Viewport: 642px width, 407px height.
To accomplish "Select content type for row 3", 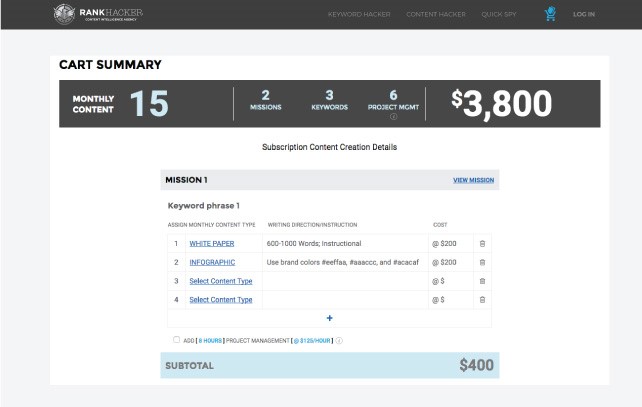I will tap(220, 281).
